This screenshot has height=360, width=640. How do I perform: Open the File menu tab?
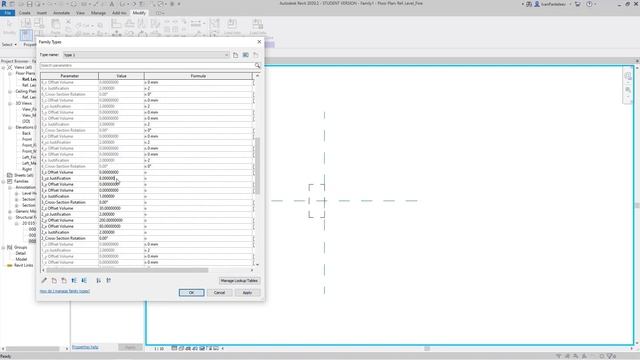[x=7, y=13]
